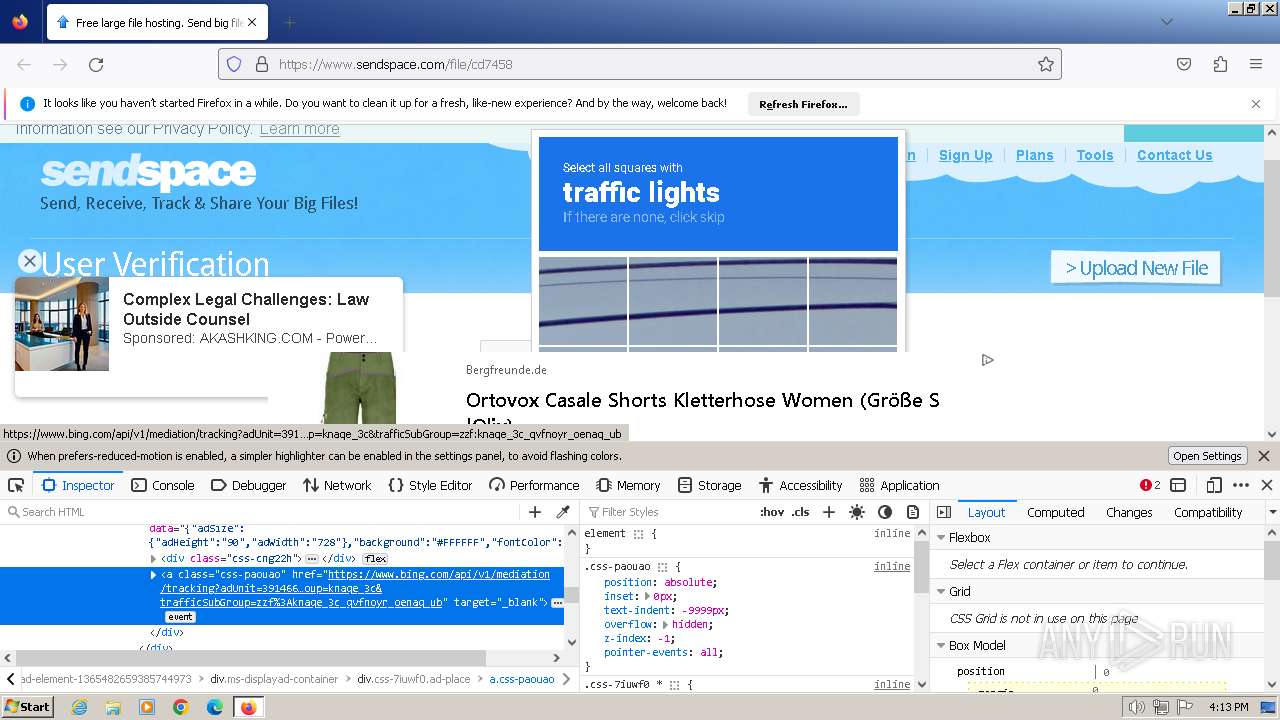Toggle print media simulation
Image resolution: width=1280 pixels, height=720 pixels.
pyautogui.click(x=912, y=512)
